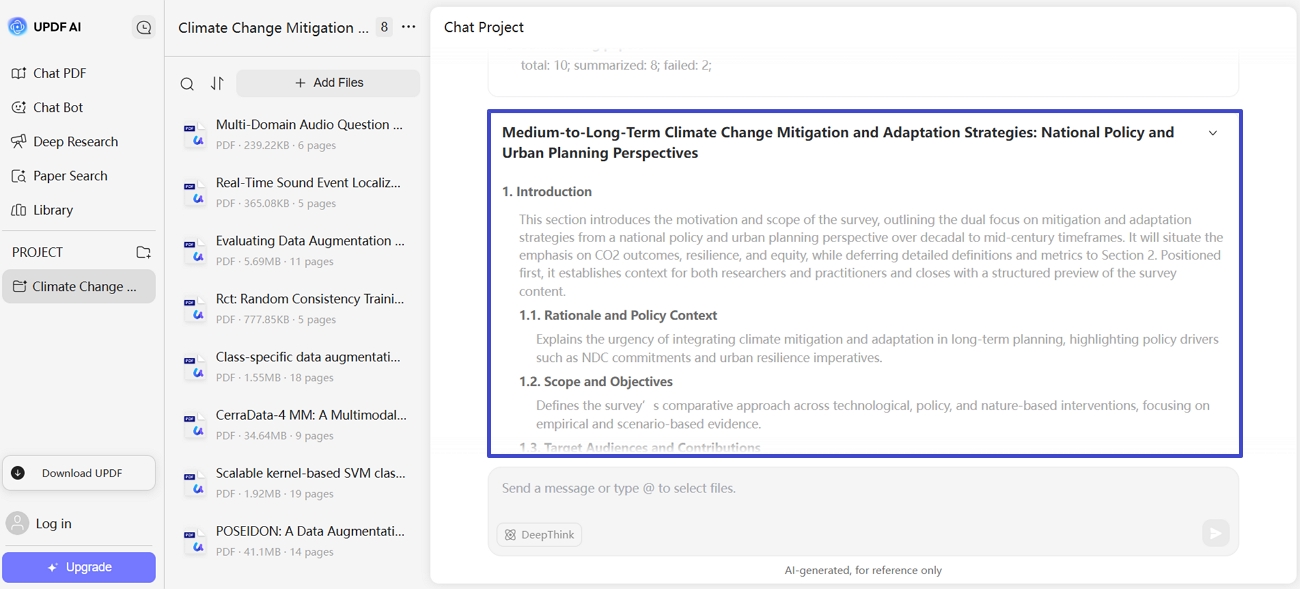Image resolution: width=1300 pixels, height=589 pixels.
Task: Open Rct: Random Consistency Training file
Action: pyautogui.click(x=298, y=308)
